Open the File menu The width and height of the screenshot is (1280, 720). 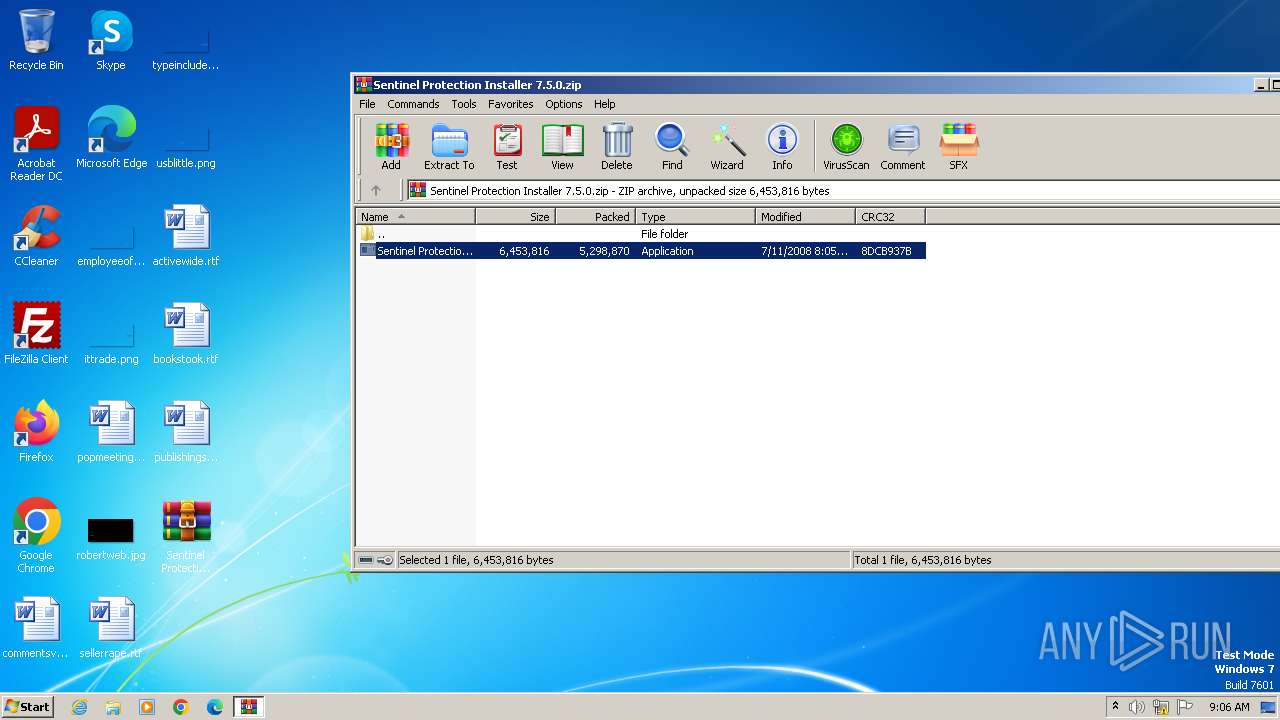tap(367, 104)
